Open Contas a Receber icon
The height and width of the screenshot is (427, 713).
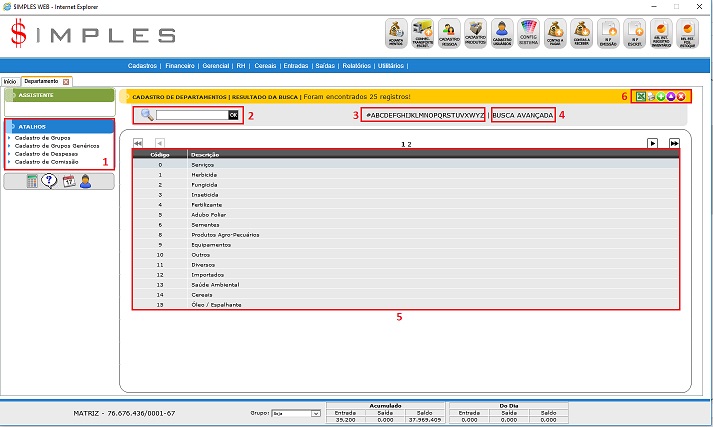click(582, 34)
